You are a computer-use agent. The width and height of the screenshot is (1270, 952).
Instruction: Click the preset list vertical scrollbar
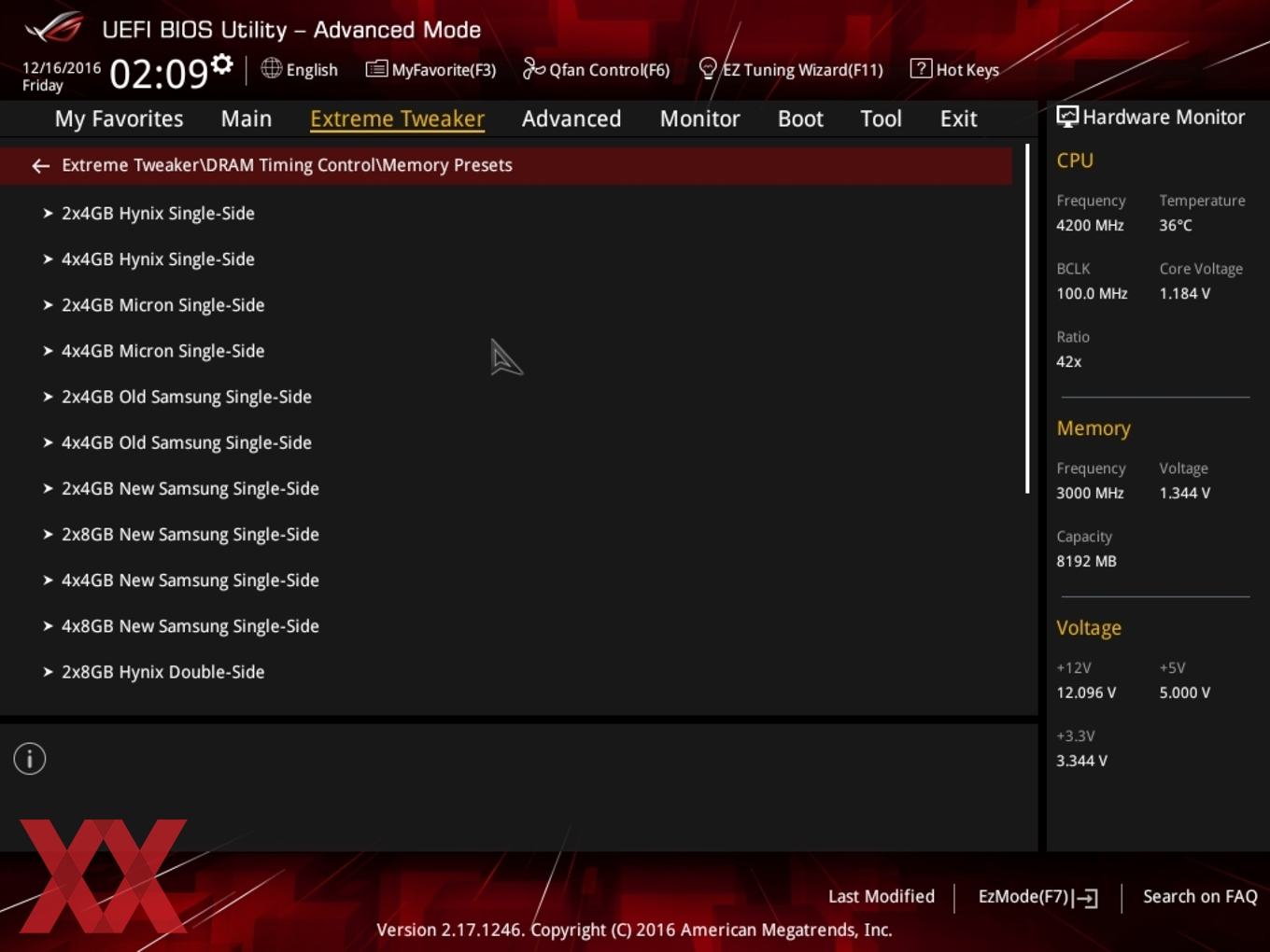pos(1027,318)
